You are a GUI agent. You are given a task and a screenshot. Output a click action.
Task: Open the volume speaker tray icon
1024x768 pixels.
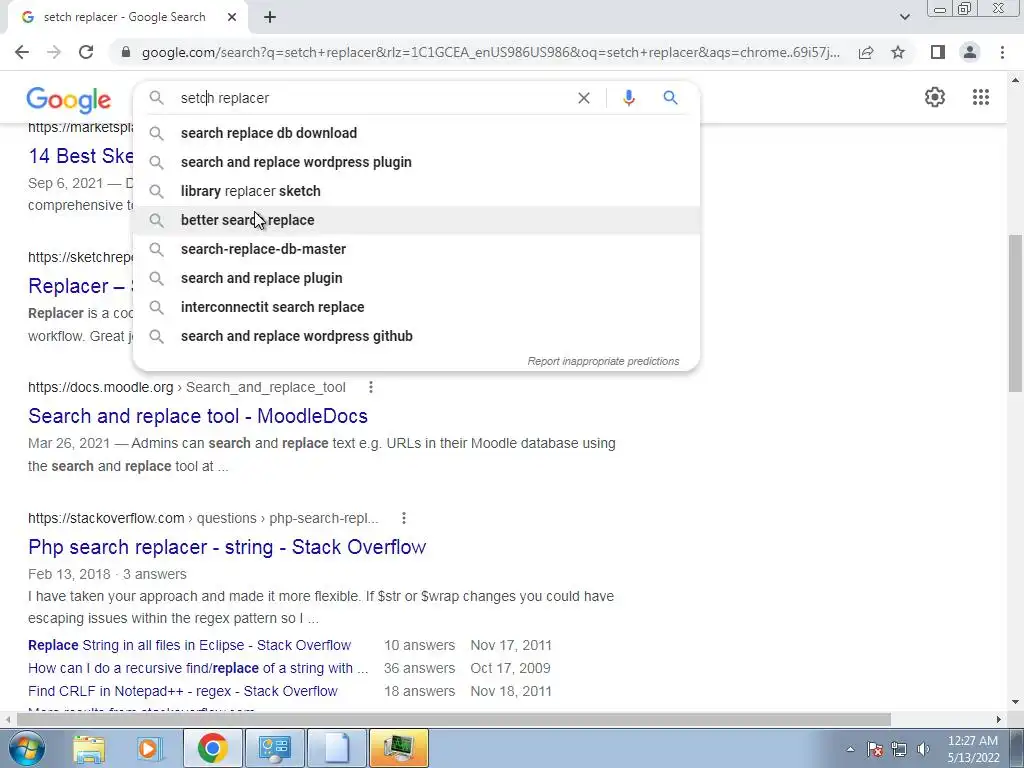923,749
